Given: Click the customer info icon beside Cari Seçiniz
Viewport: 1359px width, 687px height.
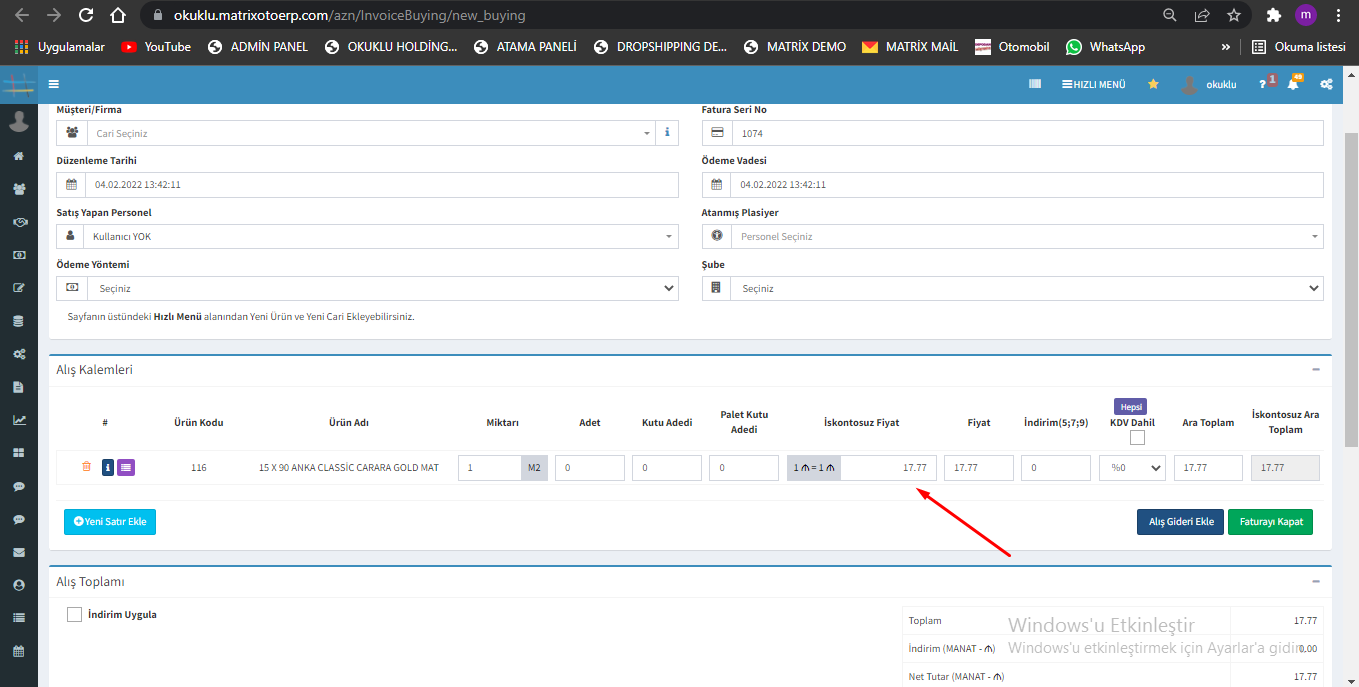Looking at the screenshot, I should coord(667,133).
